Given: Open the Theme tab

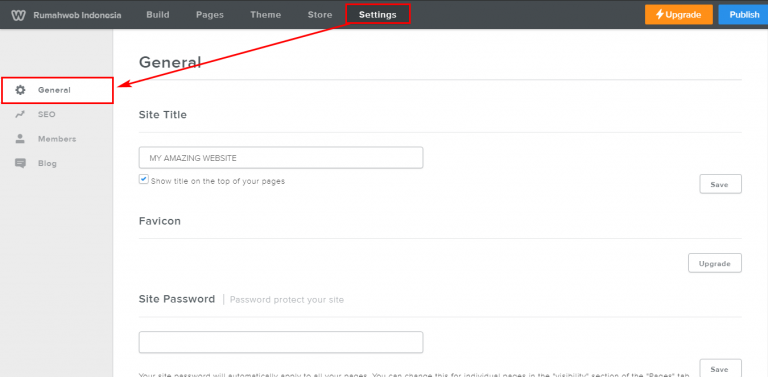Looking at the screenshot, I should [265, 15].
